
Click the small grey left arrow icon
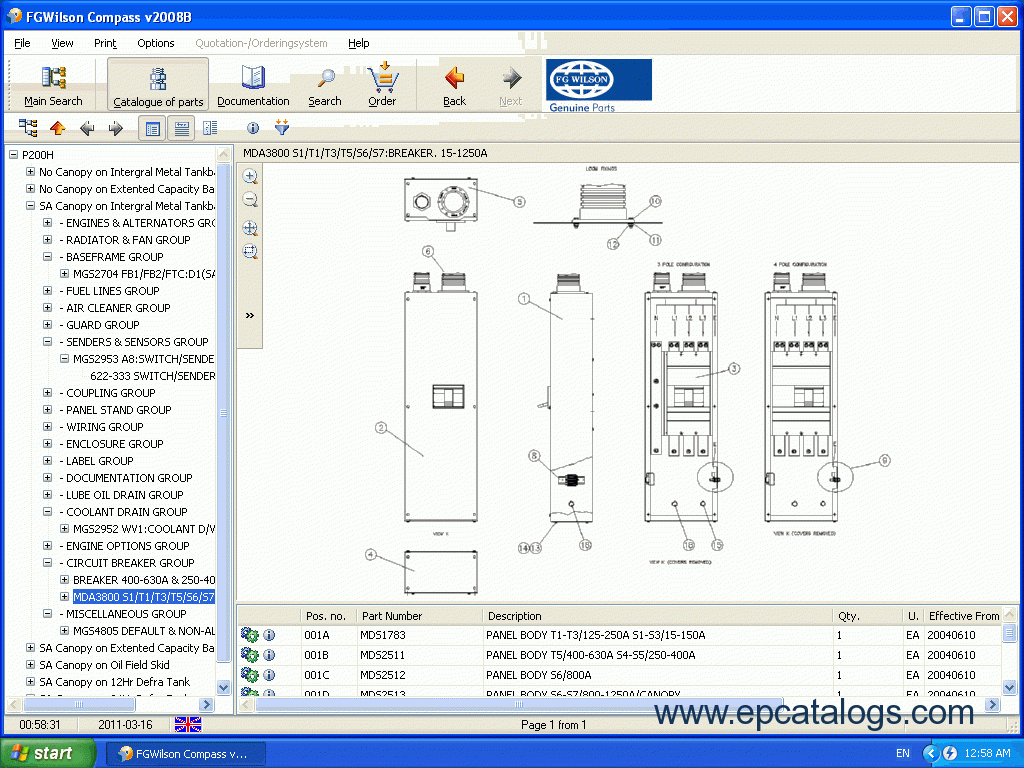pos(87,128)
